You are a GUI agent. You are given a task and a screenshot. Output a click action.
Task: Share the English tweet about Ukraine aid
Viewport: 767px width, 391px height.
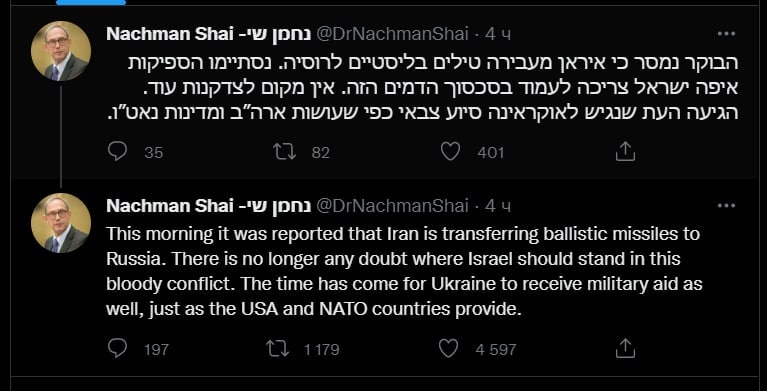click(x=625, y=348)
